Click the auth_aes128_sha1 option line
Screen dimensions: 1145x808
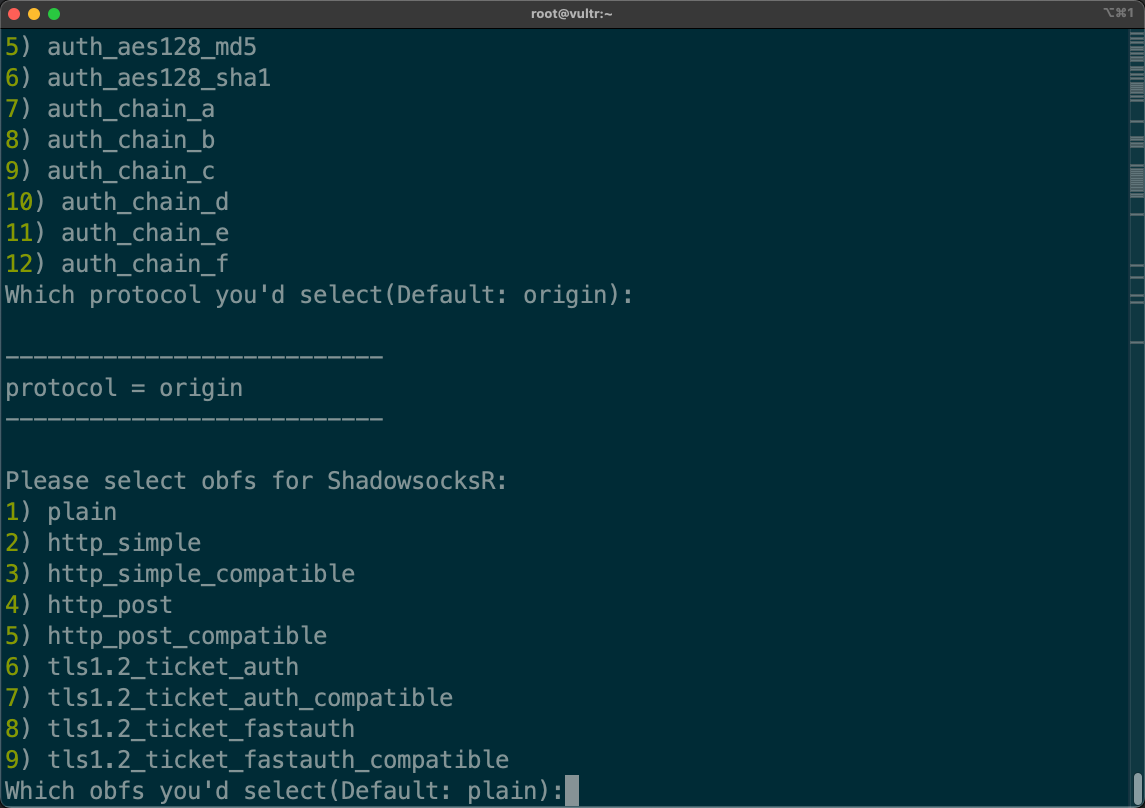tap(159, 77)
